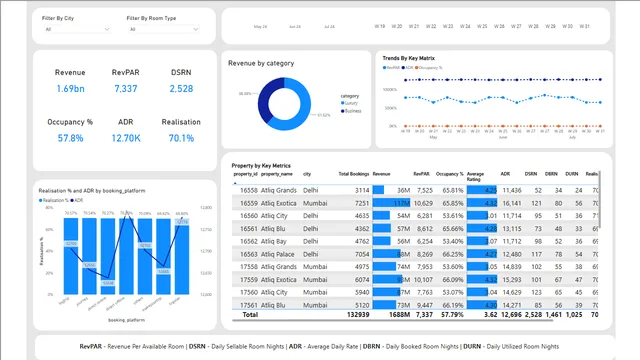
Task: Open the Filter By Room Type dropdown
Action: pyautogui.click(x=163, y=29)
